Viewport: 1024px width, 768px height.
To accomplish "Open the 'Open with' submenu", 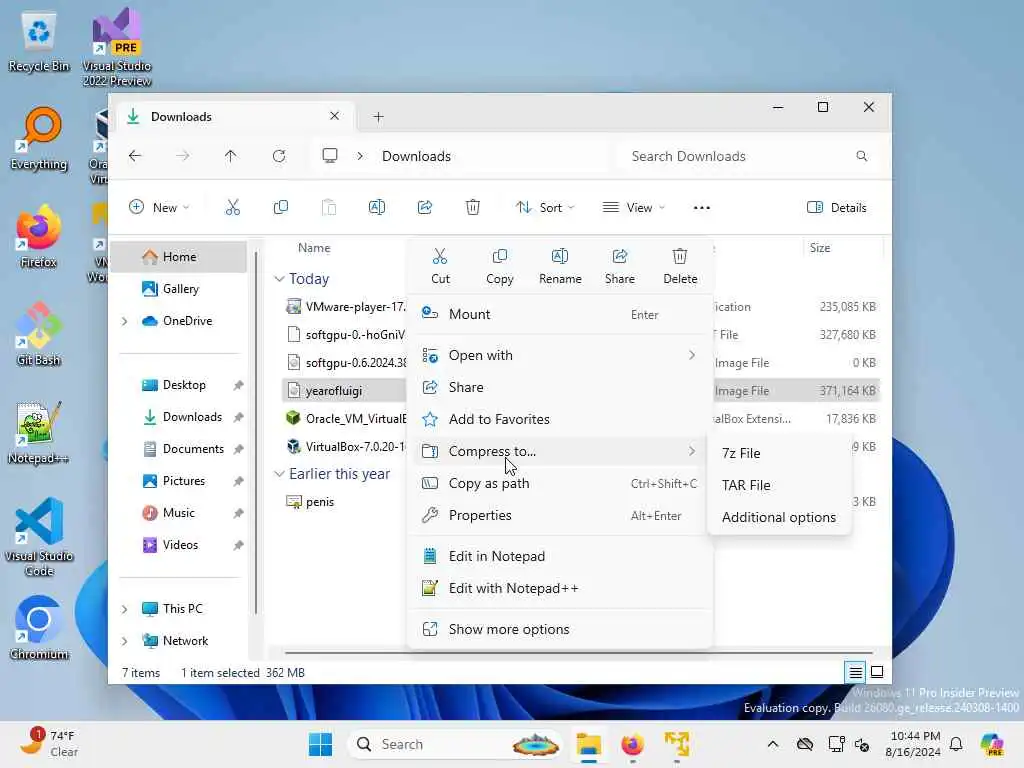I will (x=560, y=355).
